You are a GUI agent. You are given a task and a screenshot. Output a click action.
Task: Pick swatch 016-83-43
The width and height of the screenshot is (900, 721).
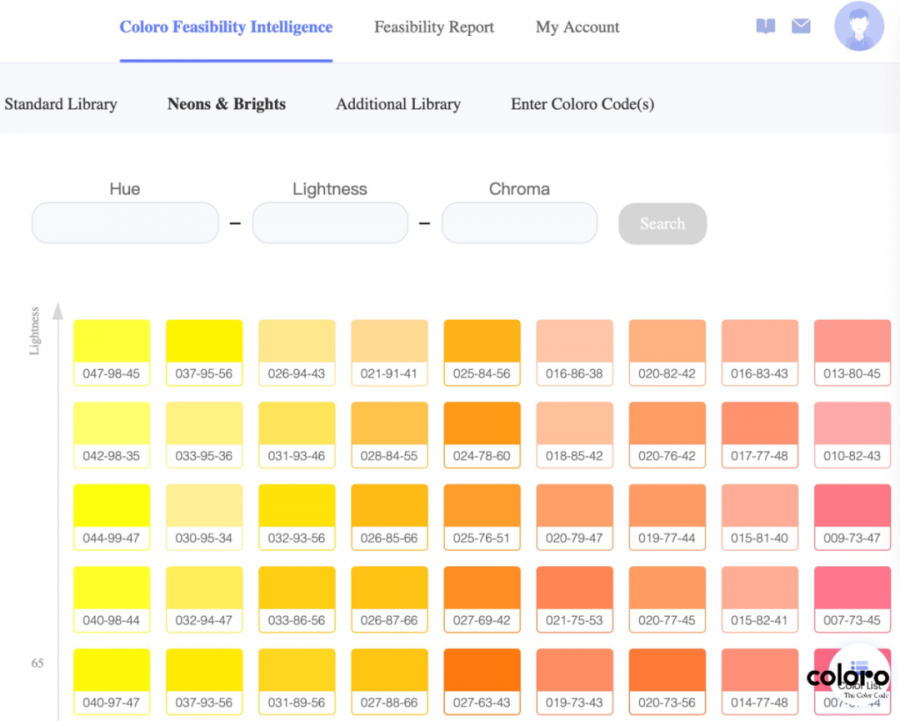(x=760, y=352)
